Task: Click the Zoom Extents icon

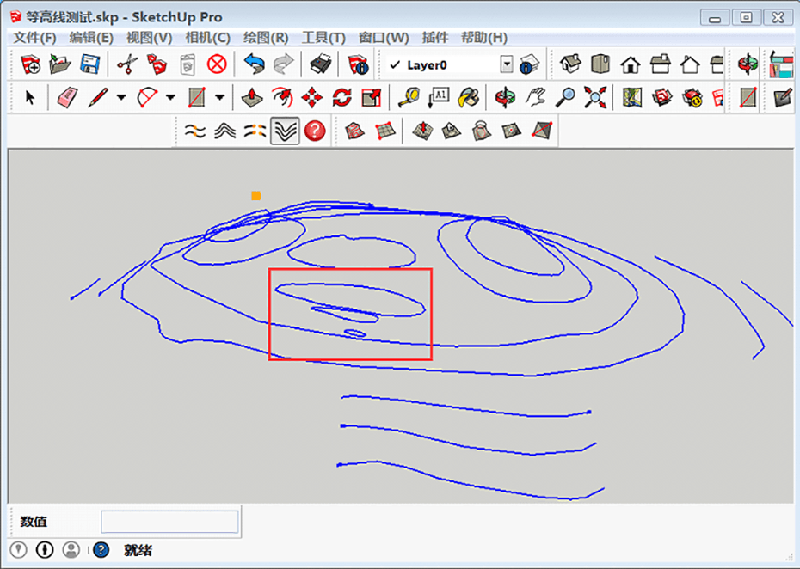Action: pos(595,97)
